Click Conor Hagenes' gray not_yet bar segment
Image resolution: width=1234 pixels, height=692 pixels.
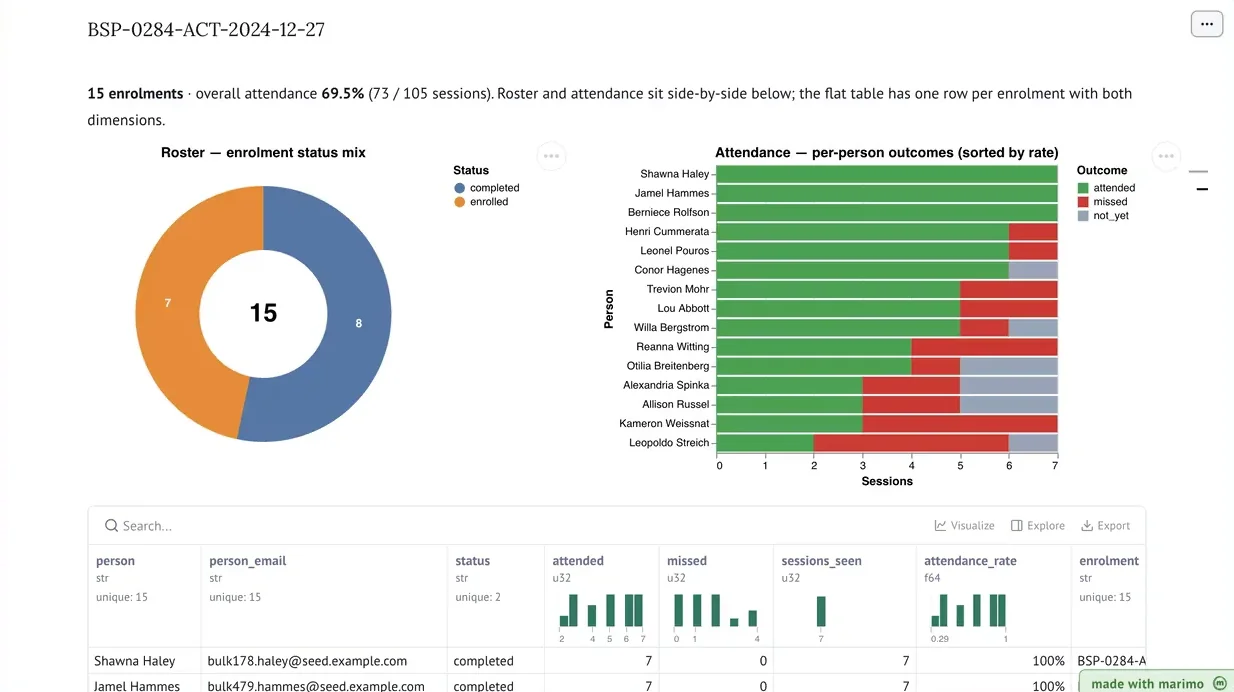tap(1033, 270)
